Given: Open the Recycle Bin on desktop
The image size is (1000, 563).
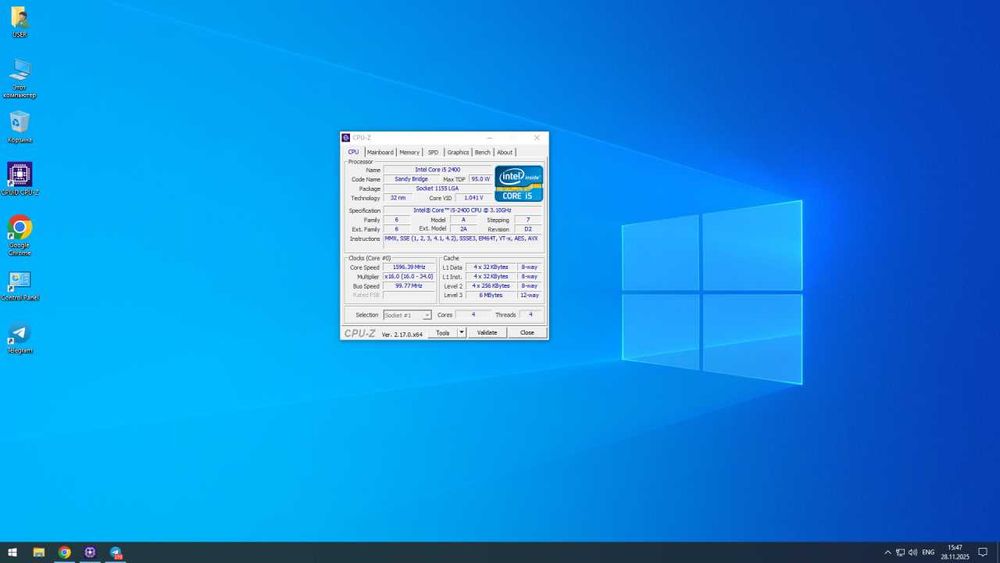Looking at the screenshot, I should tap(20, 123).
